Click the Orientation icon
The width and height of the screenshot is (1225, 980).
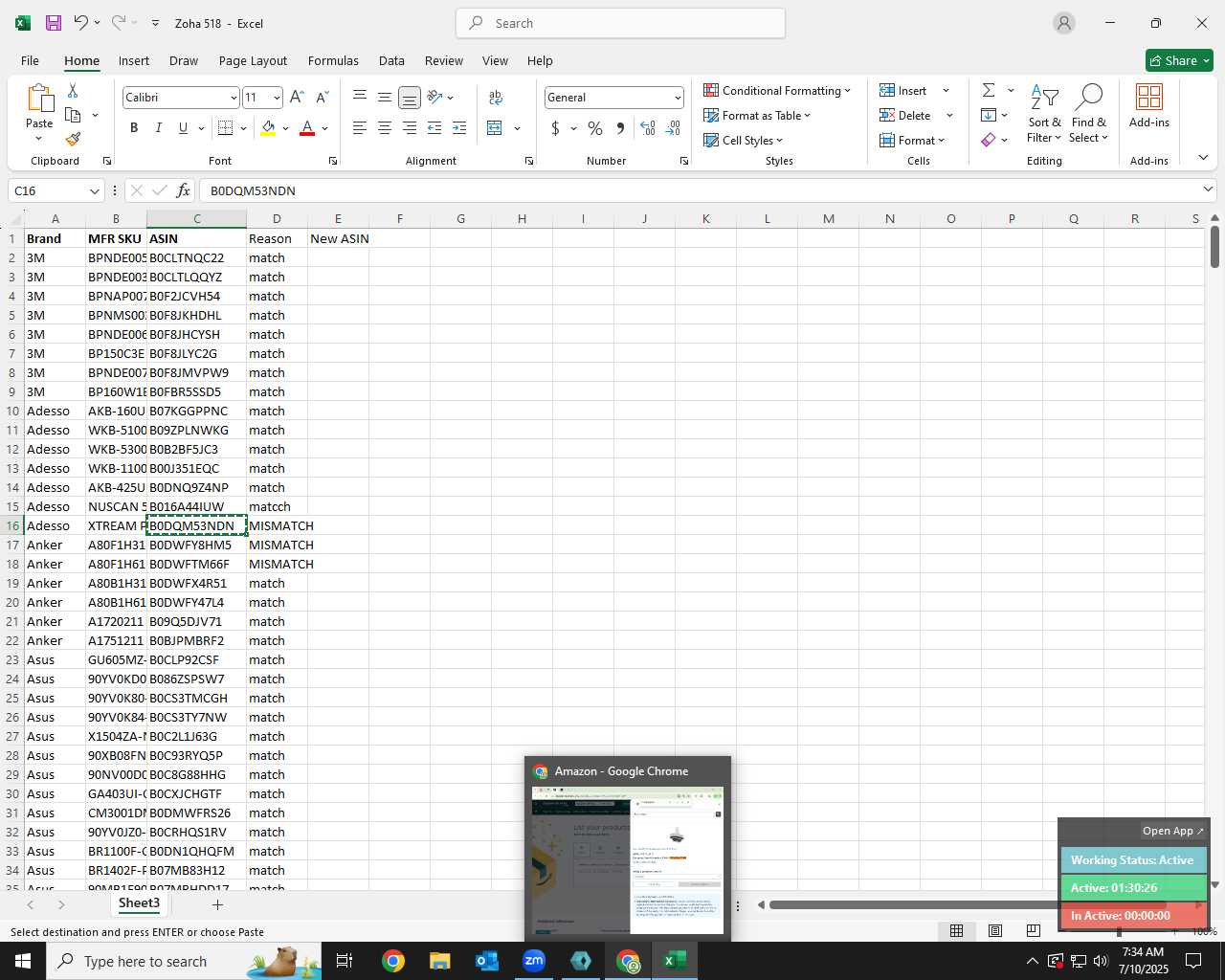(435, 97)
